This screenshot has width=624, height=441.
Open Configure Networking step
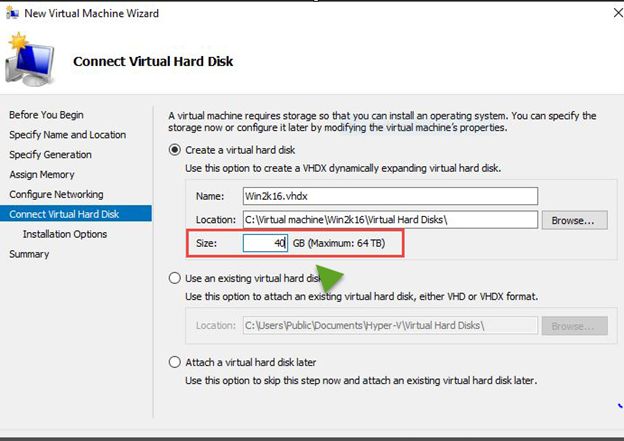[x=56, y=194]
